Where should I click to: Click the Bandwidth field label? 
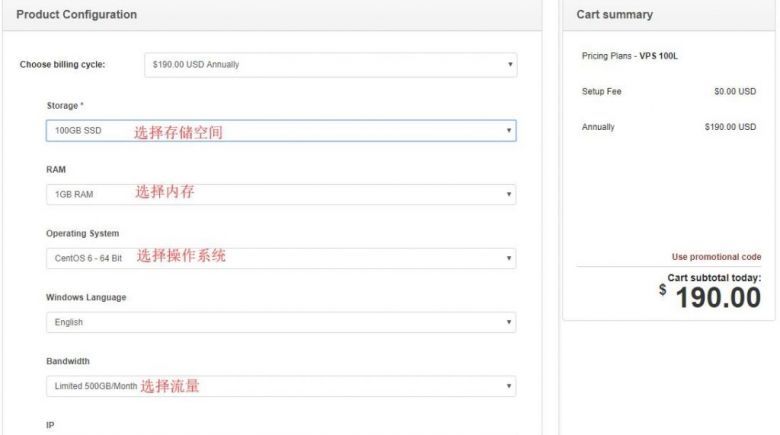pyautogui.click(x=68, y=361)
